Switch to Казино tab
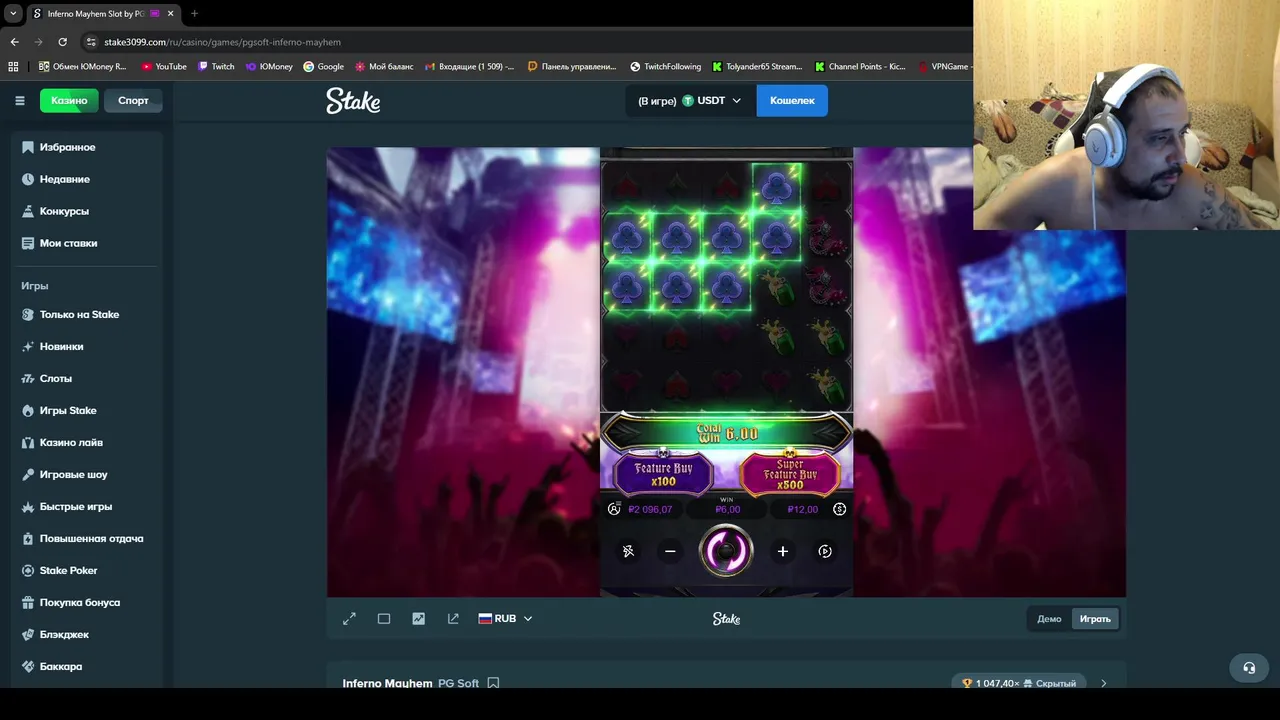1280x720 pixels. click(69, 100)
